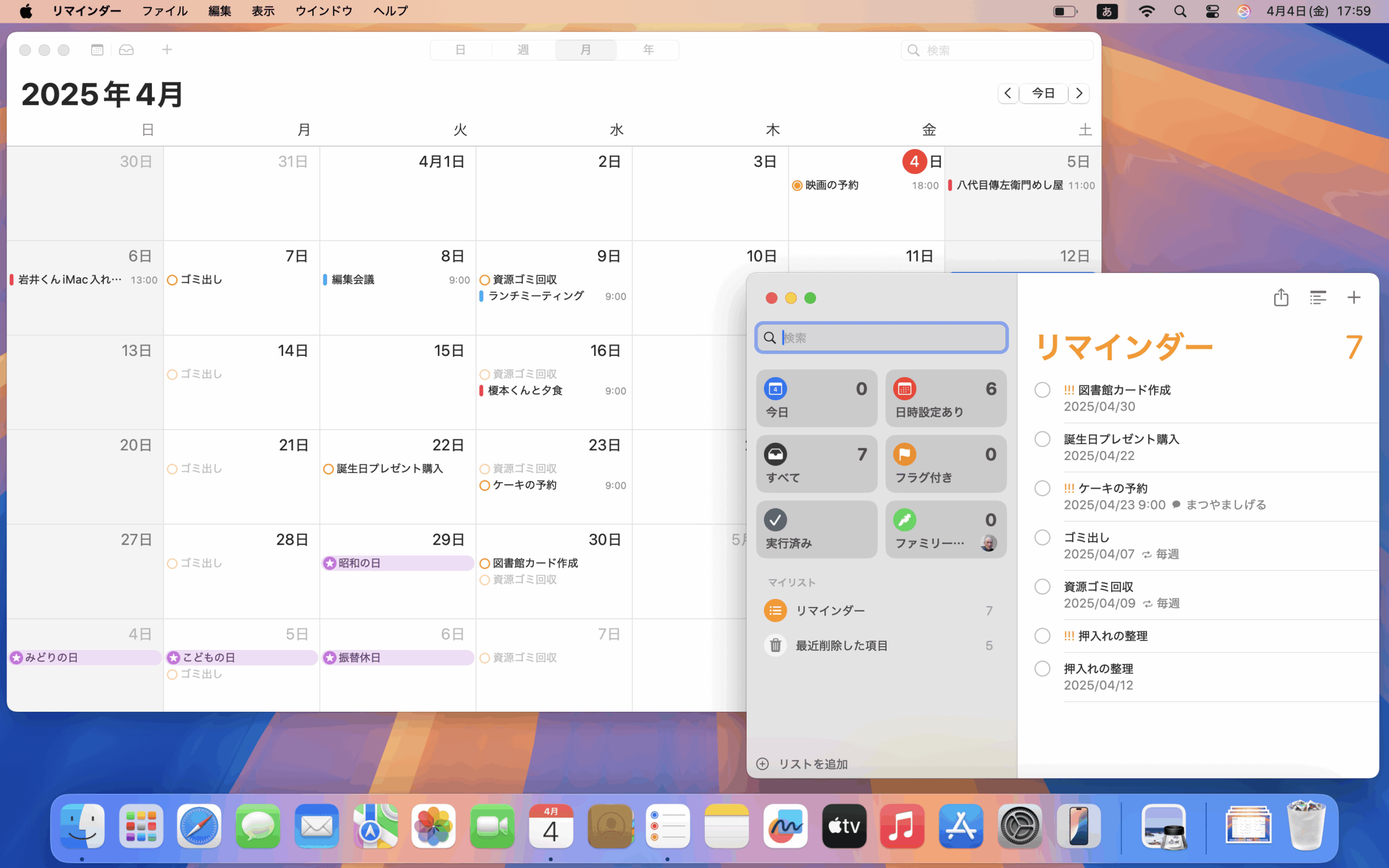Open the すべて smart list tile

point(816,464)
